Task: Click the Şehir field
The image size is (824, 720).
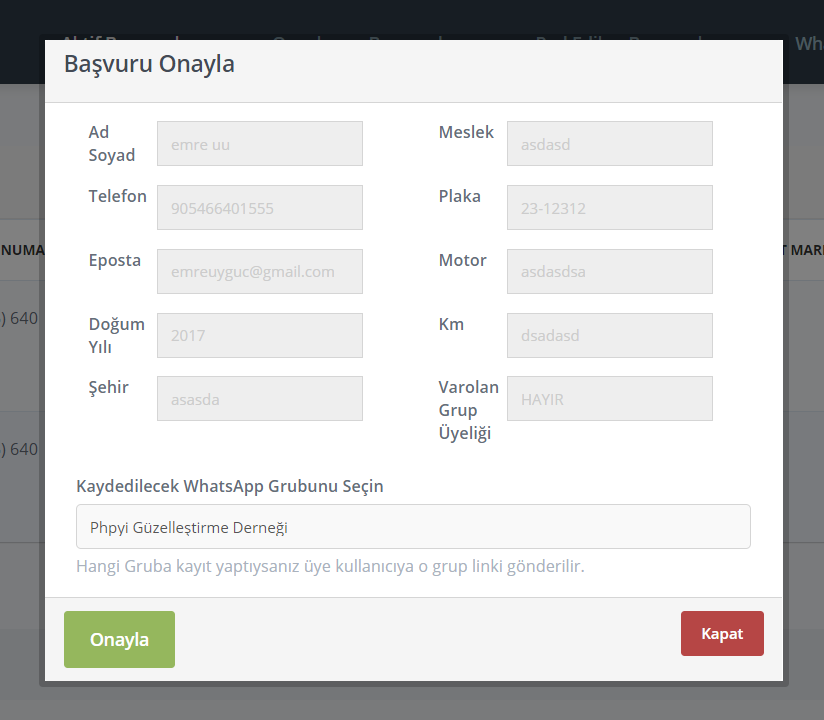Action: point(260,398)
